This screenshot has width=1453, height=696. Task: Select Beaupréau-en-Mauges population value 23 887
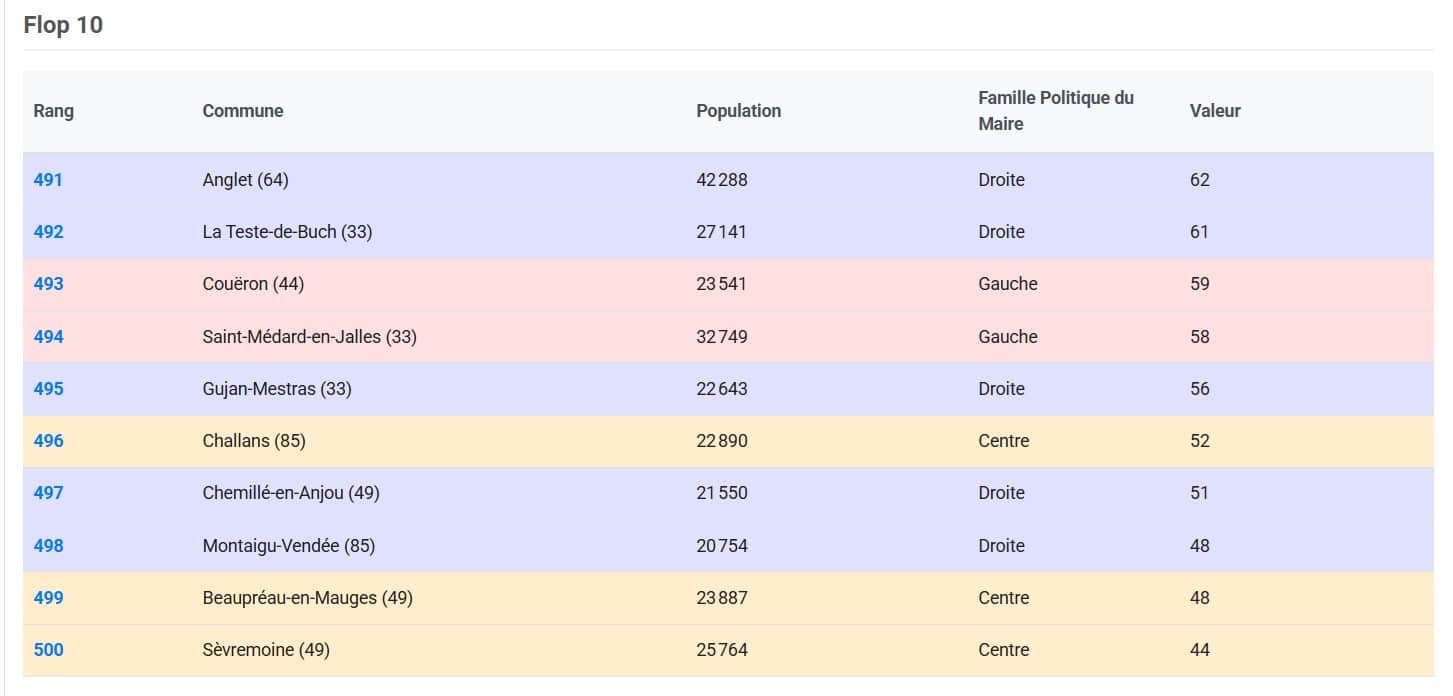click(721, 598)
